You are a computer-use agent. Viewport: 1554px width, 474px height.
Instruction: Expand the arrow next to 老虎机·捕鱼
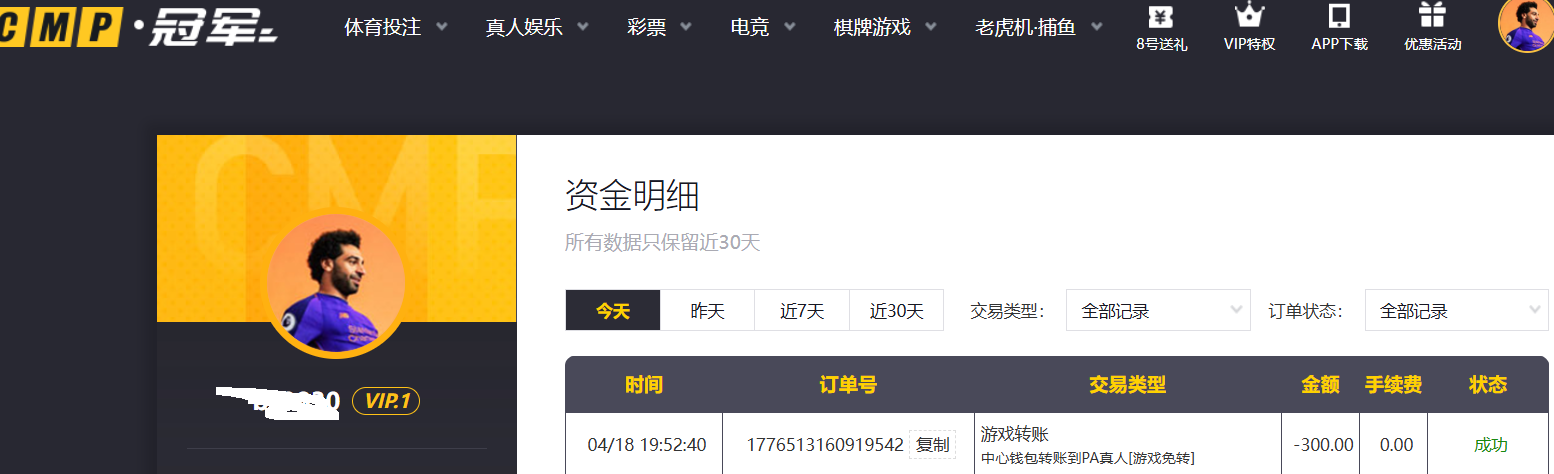tap(1096, 28)
